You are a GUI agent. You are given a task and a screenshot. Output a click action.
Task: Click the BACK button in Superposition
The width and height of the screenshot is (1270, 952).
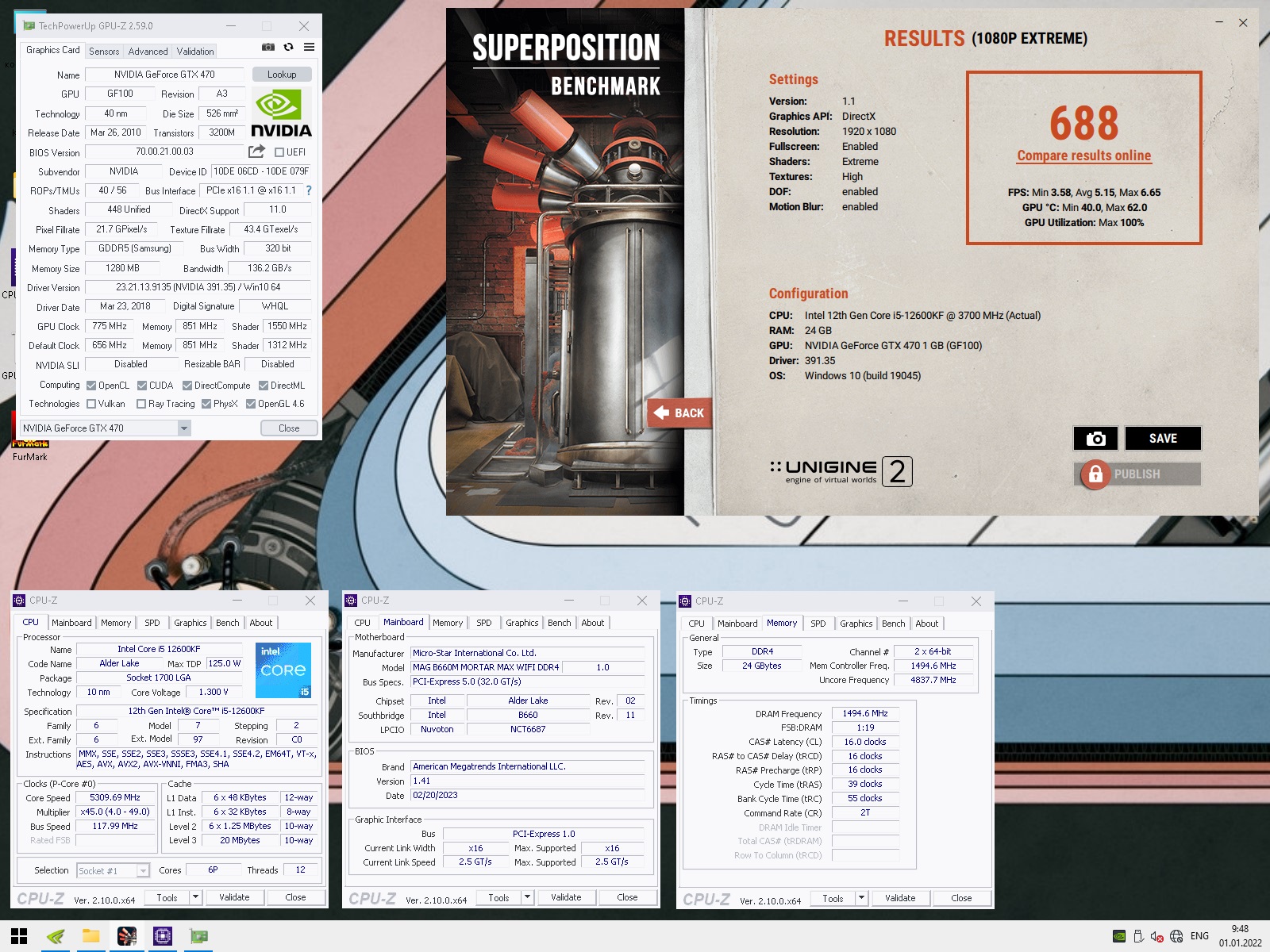(x=679, y=413)
